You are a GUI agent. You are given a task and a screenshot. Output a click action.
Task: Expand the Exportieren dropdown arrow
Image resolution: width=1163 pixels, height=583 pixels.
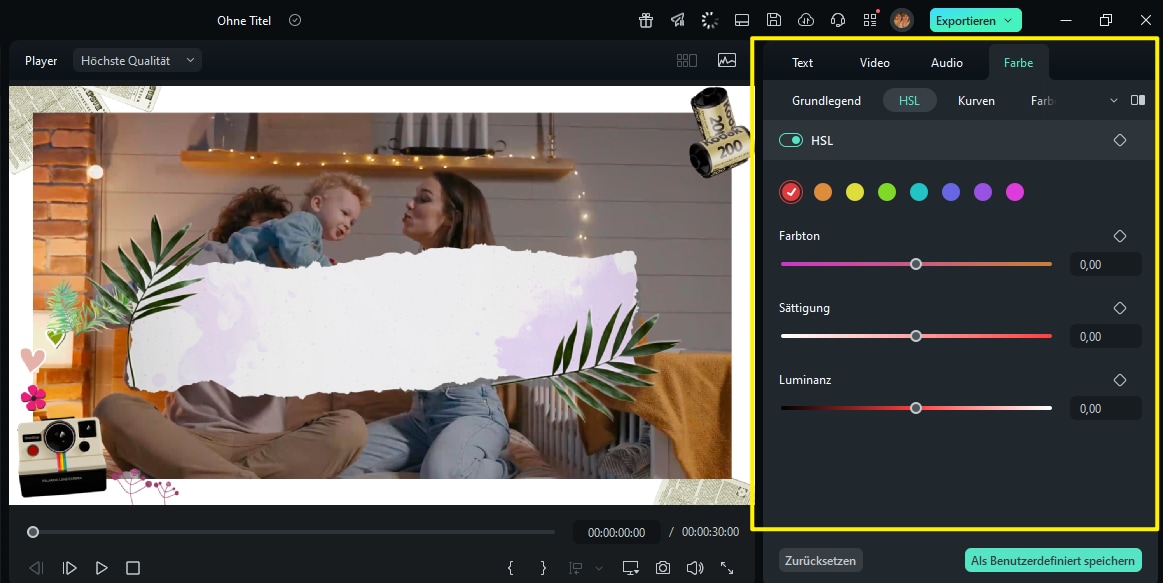(x=1008, y=20)
